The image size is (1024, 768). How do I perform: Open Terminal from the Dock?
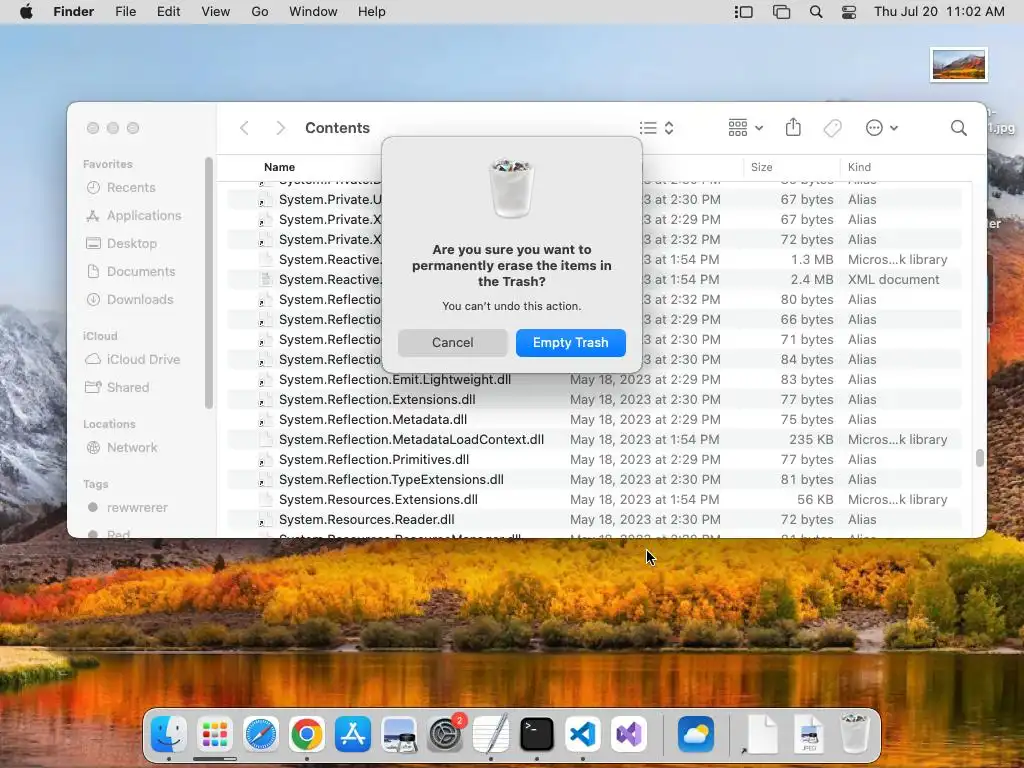(x=537, y=735)
